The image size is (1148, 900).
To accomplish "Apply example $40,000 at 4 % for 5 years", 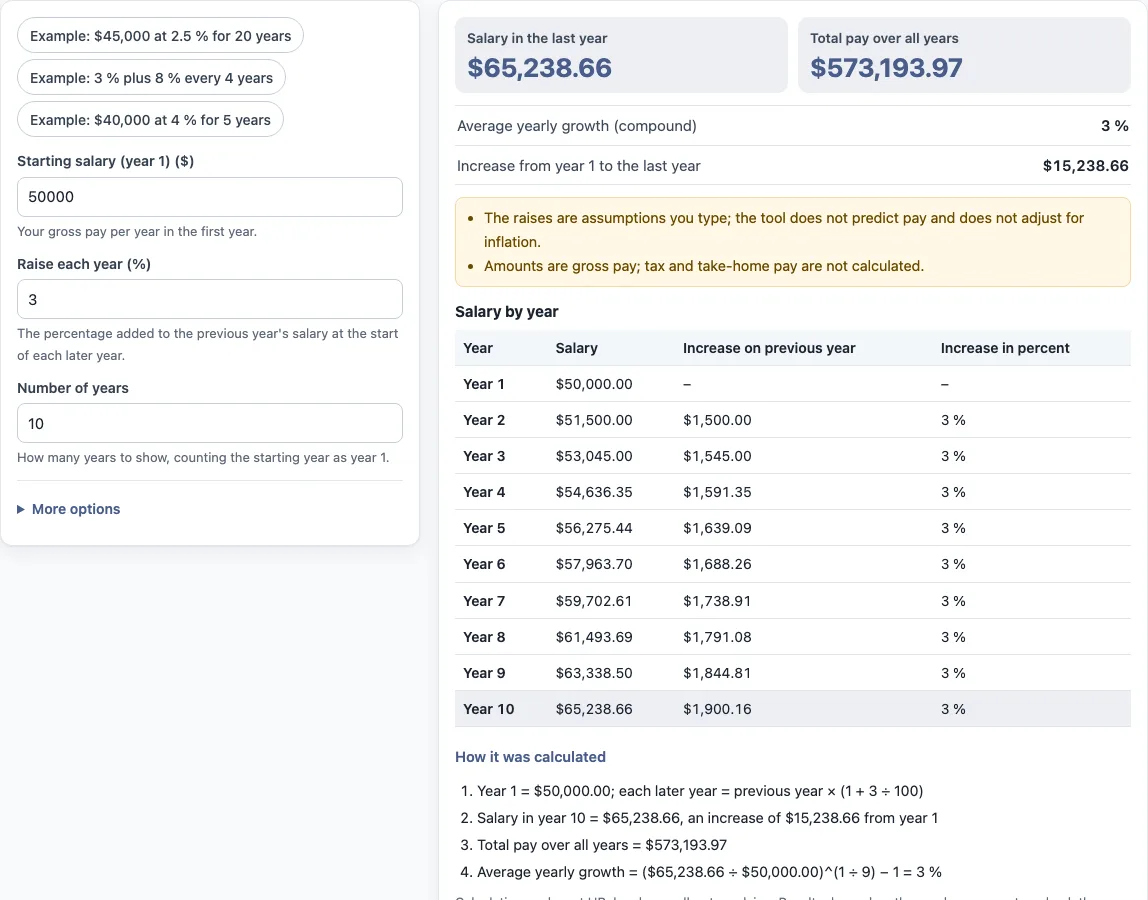I will pos(150,119).
